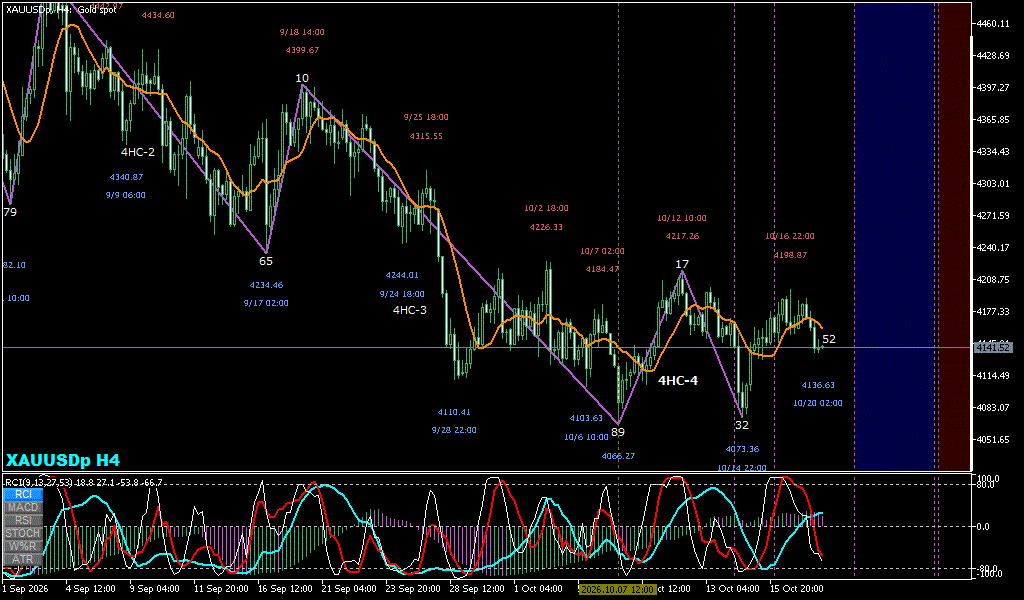Click the RCI(9,13,27,53) indicator readout
Image resolution: width=1024 pixels, height=600 pixels.
pos(84,482)
